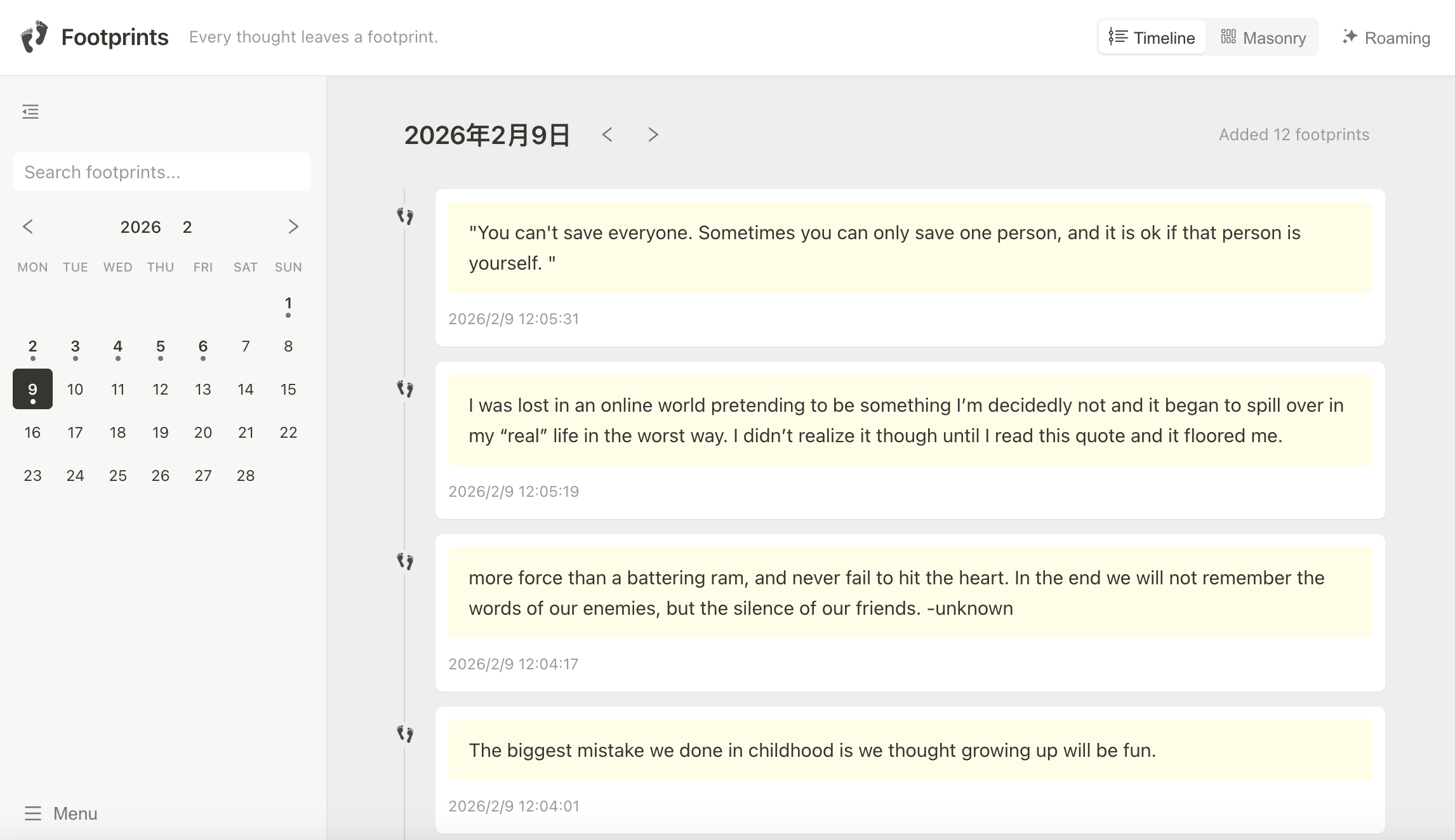Screen dimensions: 1455x840
Task: Collapse the sidebar using the collapse icon
Action: pos(30,111)
